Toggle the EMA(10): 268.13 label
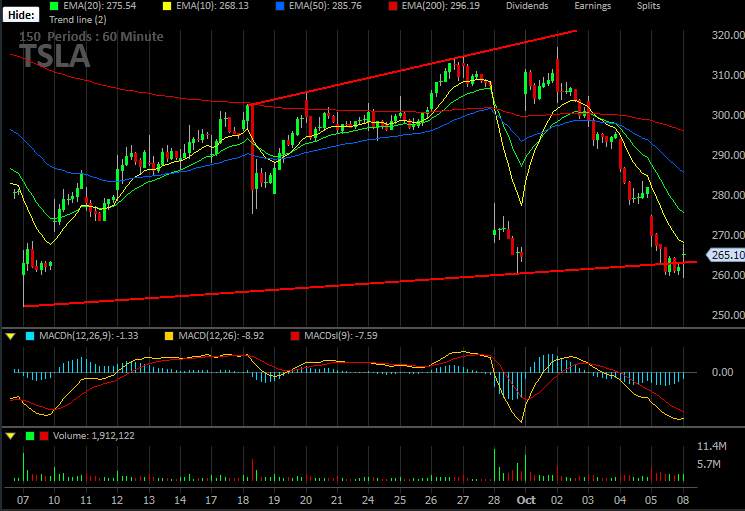The image size is (745, 511). 212,6
